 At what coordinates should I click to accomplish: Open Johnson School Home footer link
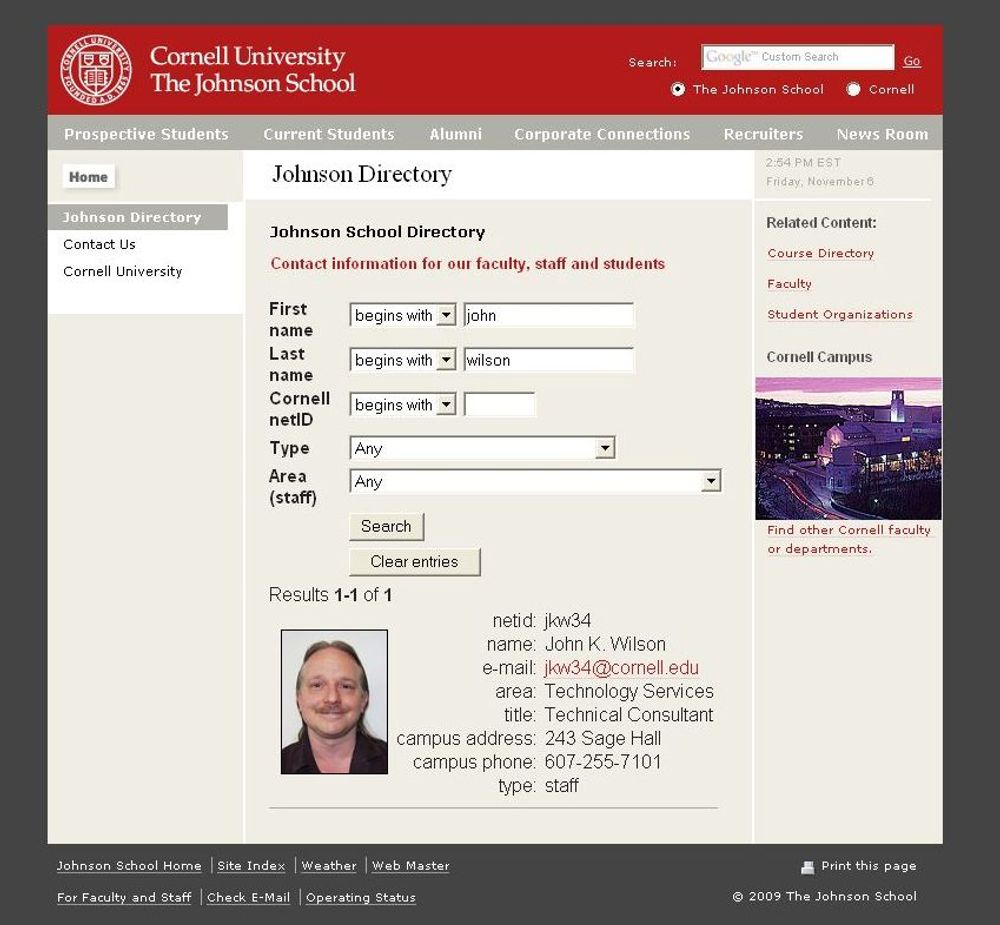pos(129,866)
